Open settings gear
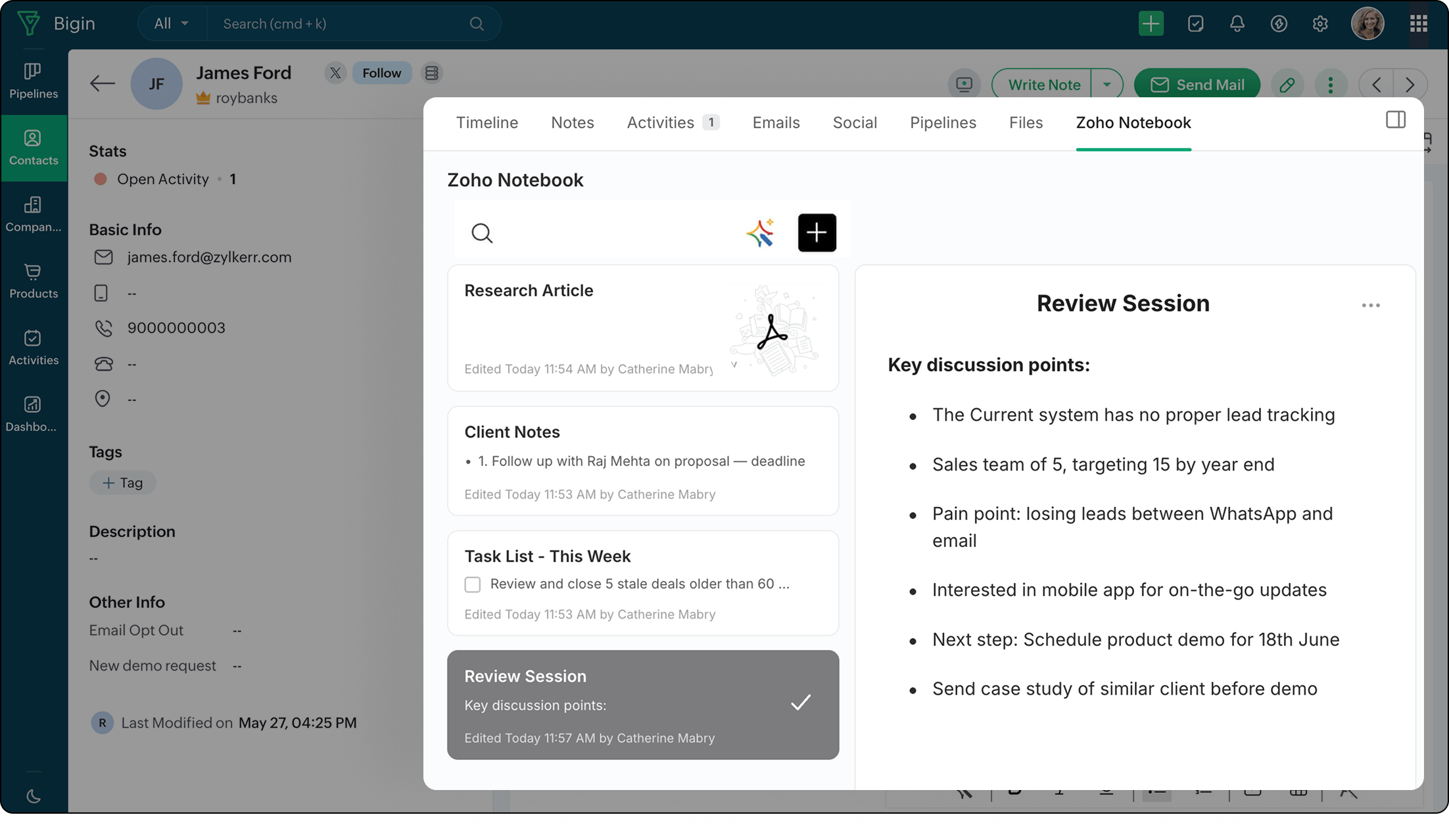 coord(1320,24)
